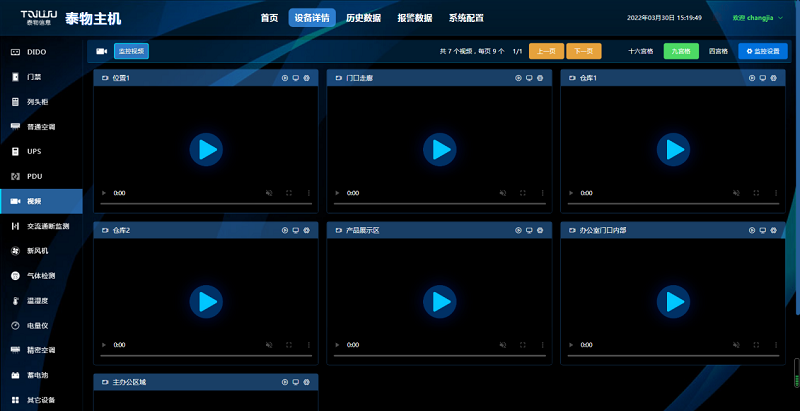Open three-dot menu on 办公室门口内部 player

[x=776, y=345]
